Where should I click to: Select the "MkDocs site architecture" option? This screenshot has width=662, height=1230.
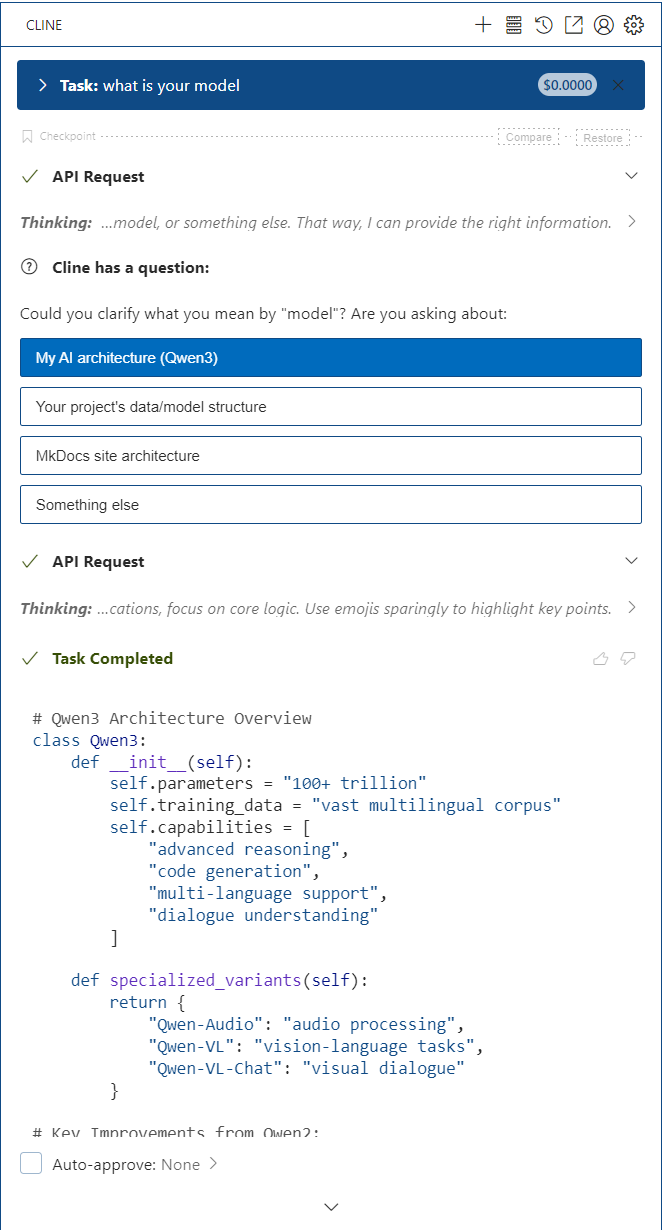(331, 455)
